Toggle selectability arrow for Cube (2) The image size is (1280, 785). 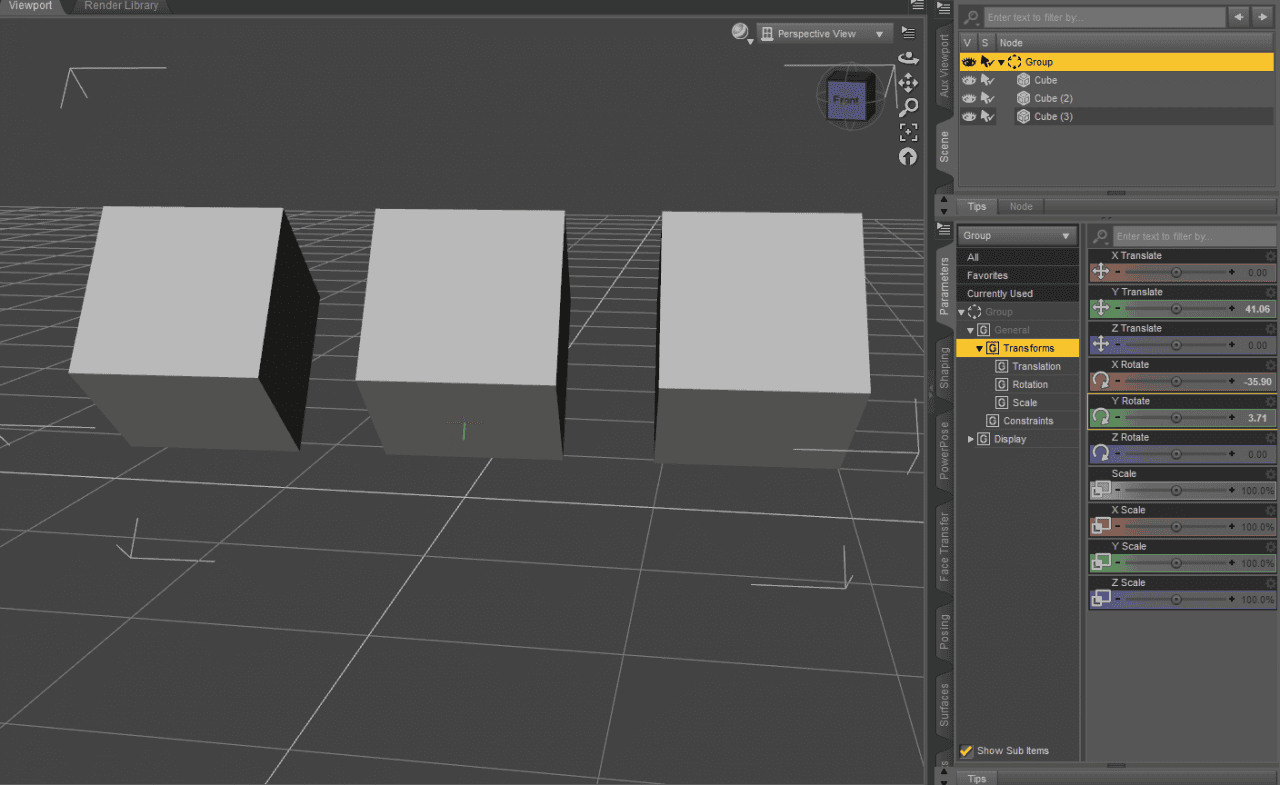coord(986,98)
